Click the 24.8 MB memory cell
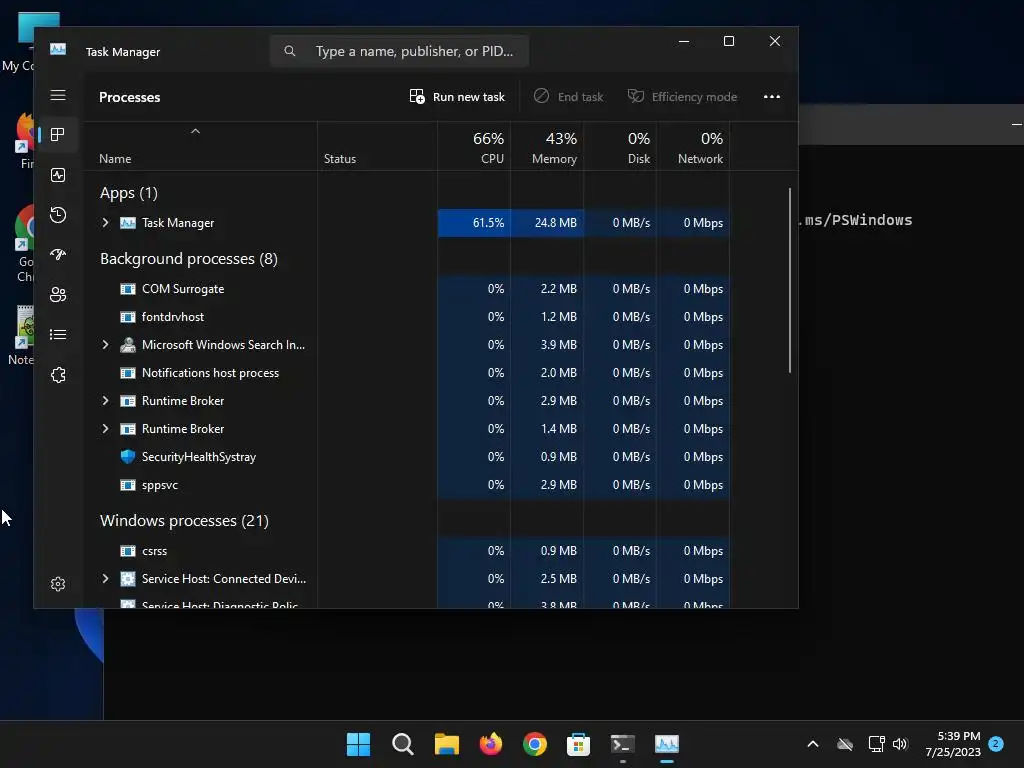 [547, 223]
